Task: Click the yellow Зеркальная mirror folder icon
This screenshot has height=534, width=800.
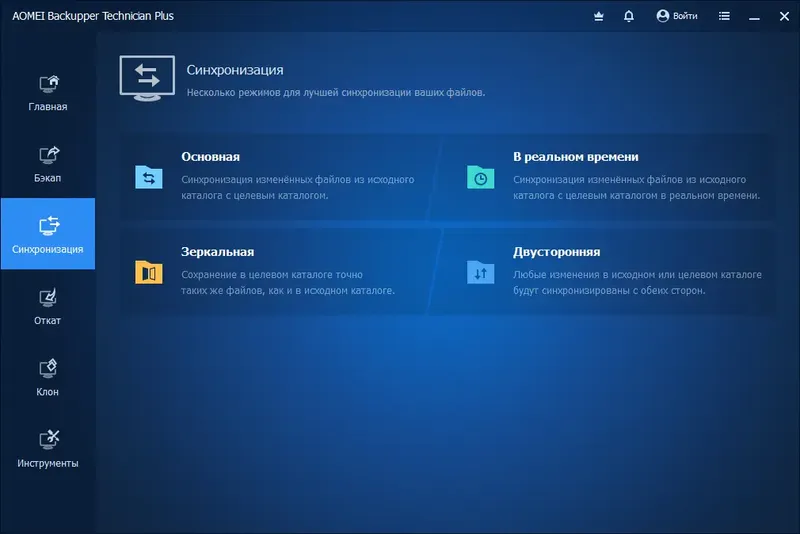Action: coord(149,272)
